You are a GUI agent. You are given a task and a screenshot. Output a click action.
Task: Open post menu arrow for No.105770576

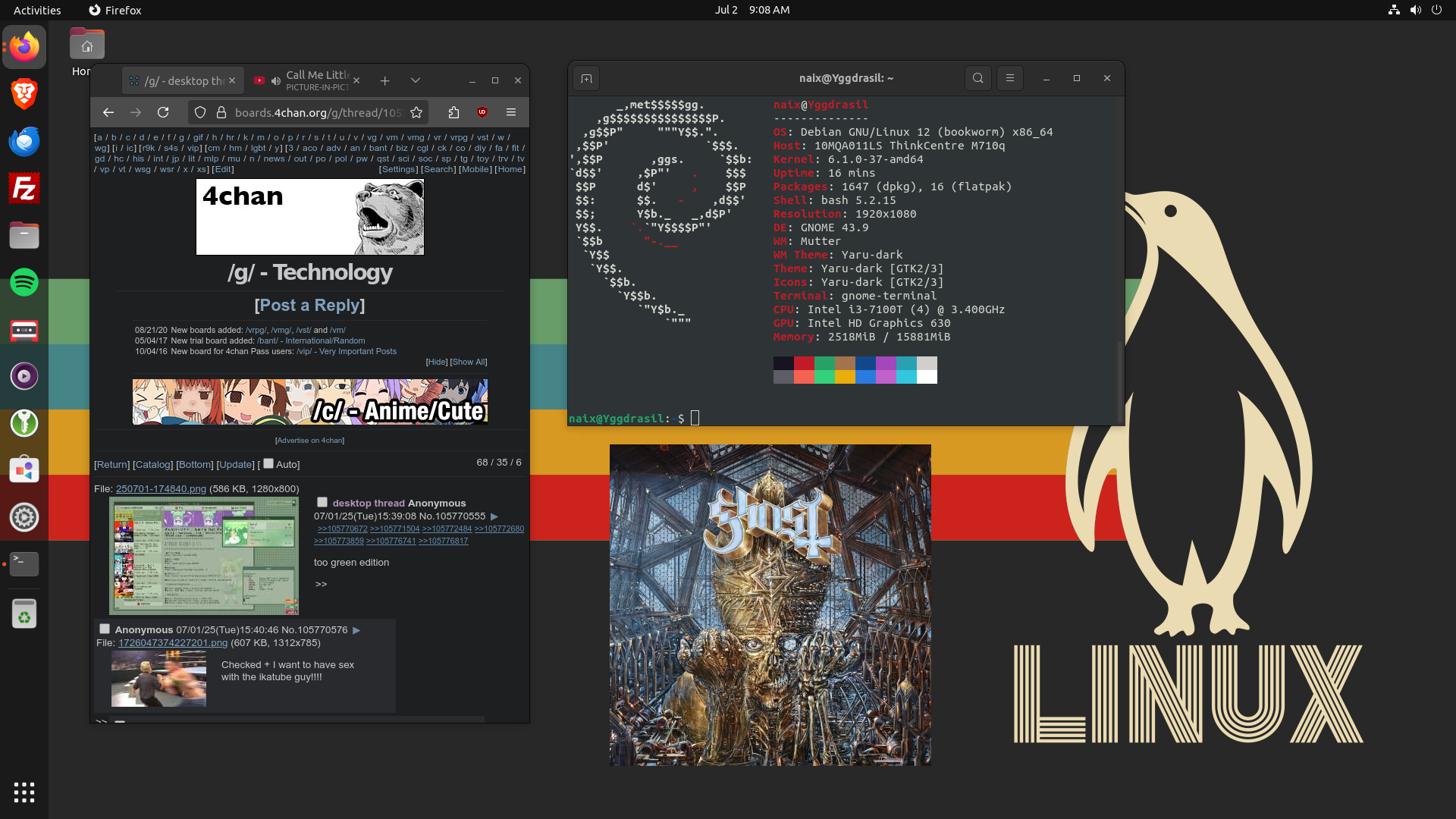356,630
